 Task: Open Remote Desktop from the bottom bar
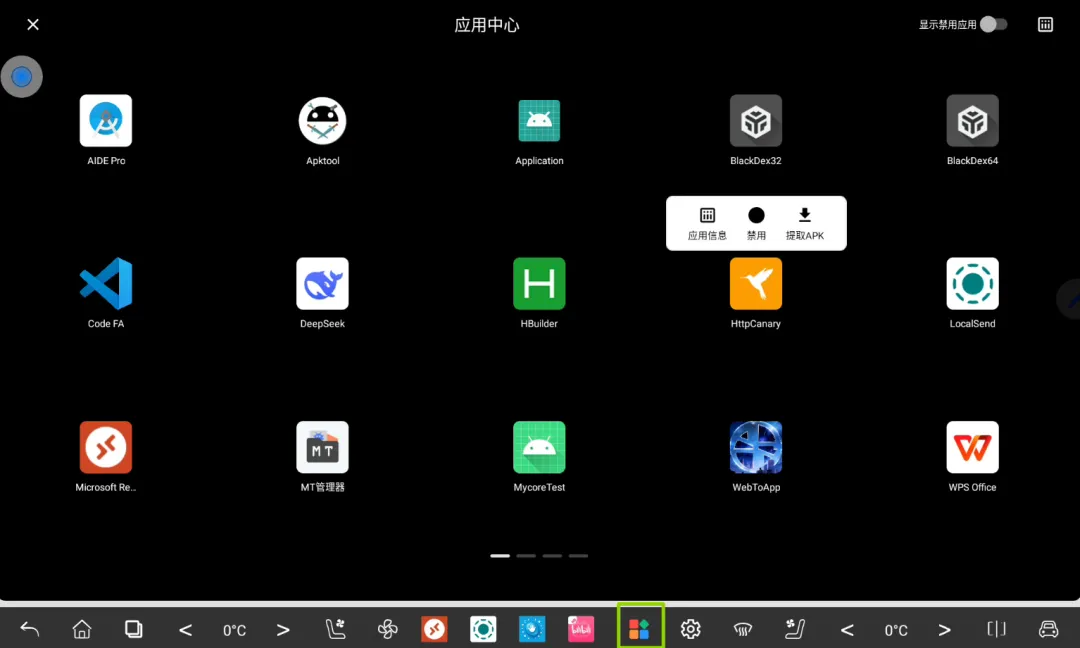pyautogui.click(x=434, y=629)
